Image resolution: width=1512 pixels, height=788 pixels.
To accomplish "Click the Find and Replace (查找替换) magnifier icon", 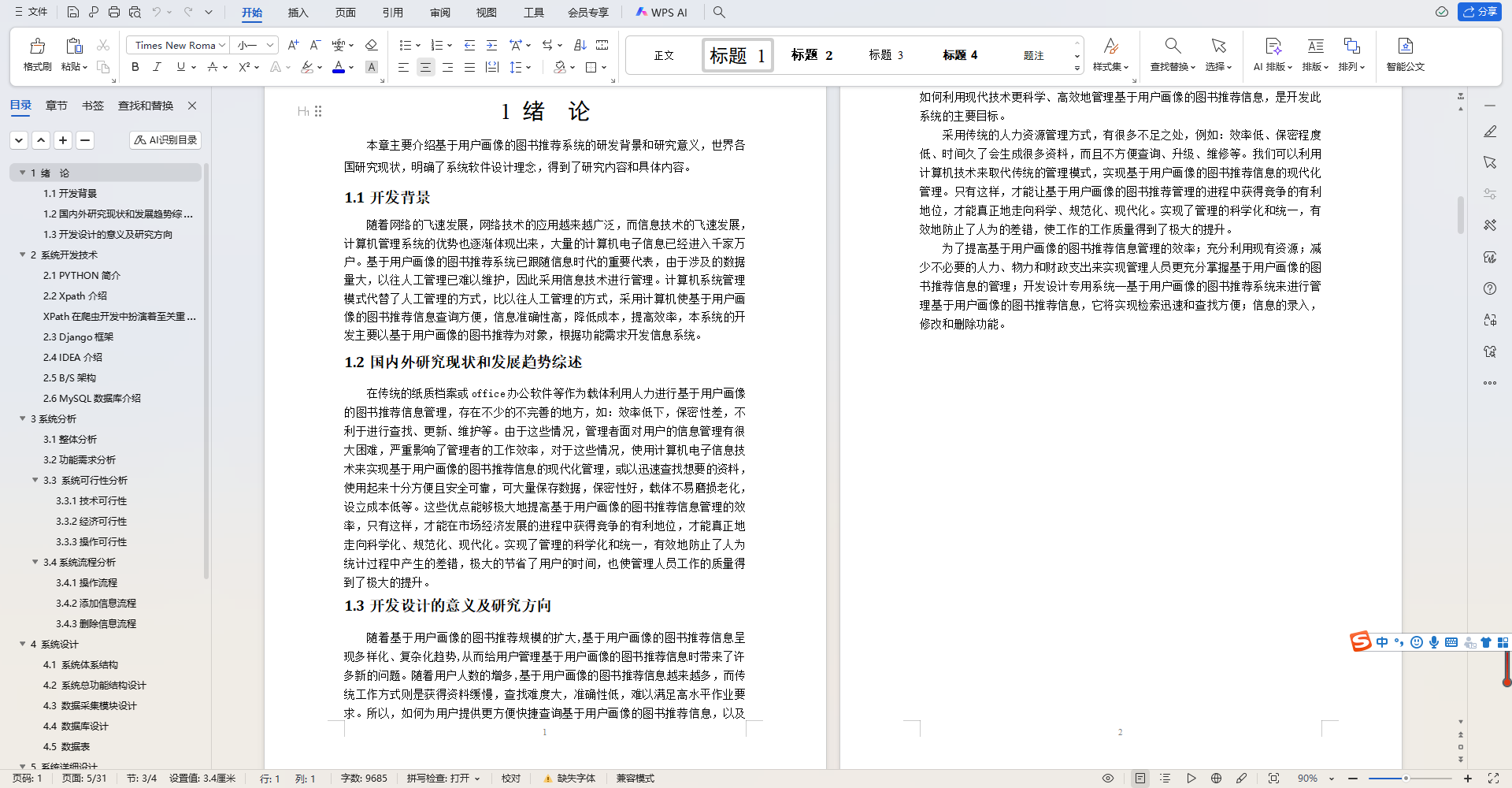I will (x=1173, y=46).
